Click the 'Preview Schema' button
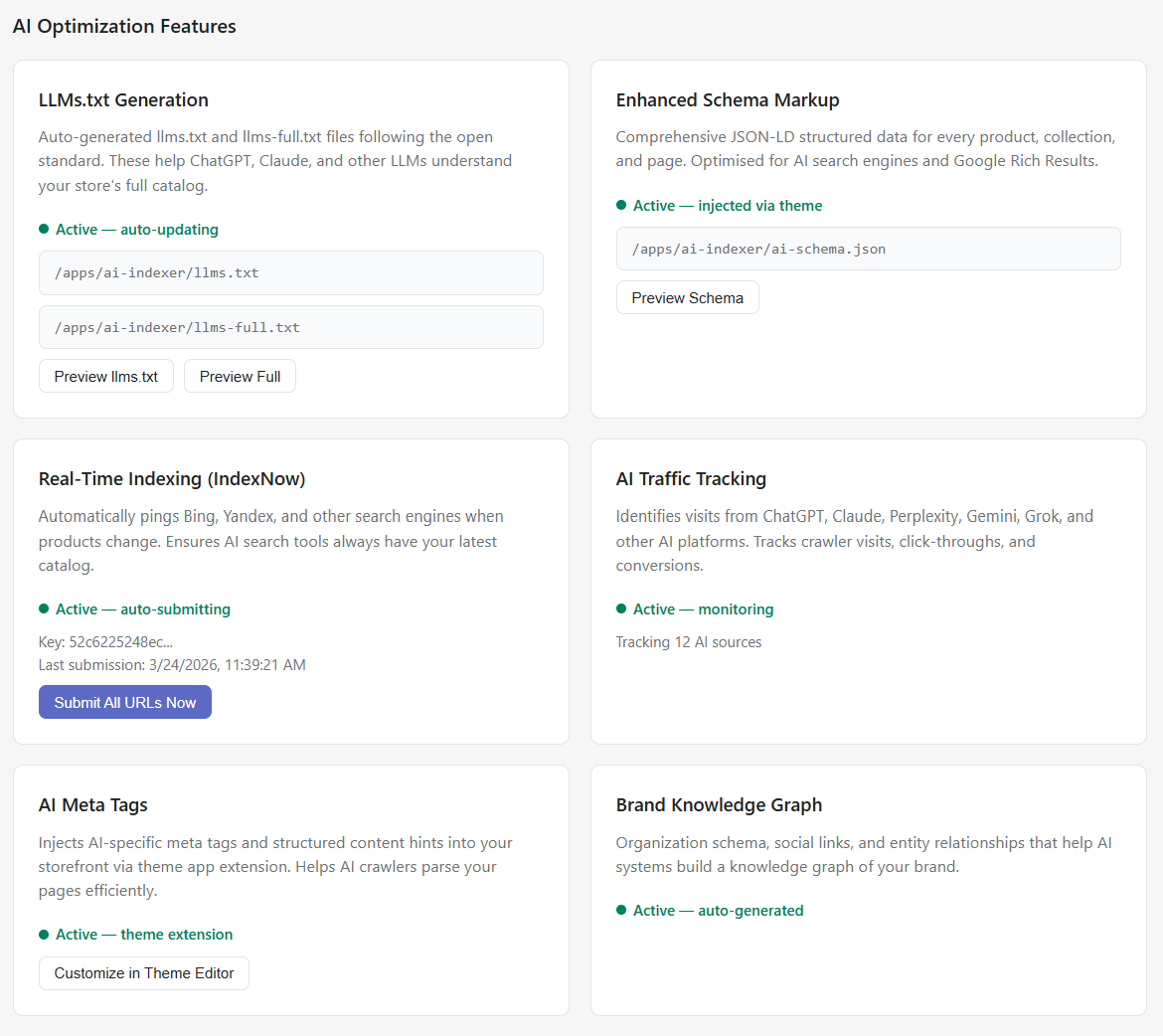 pyautogui.click(x=687, y=296)
